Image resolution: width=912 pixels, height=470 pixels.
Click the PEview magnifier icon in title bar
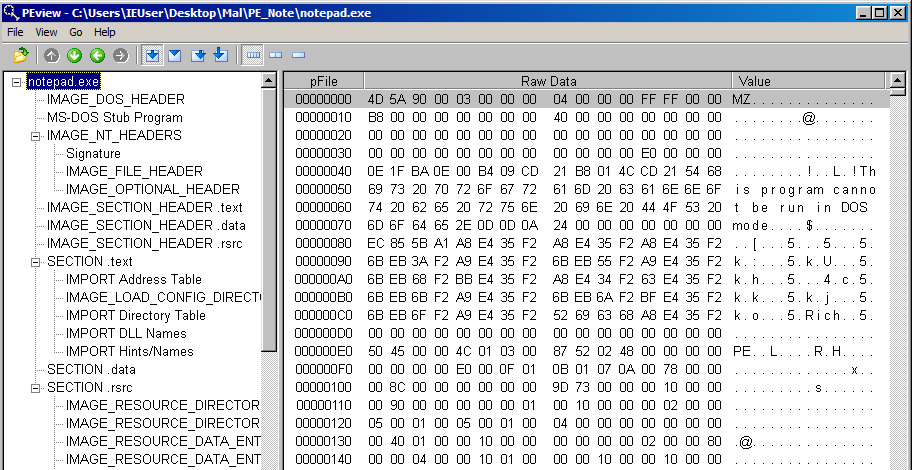click(x=10, y=12)
